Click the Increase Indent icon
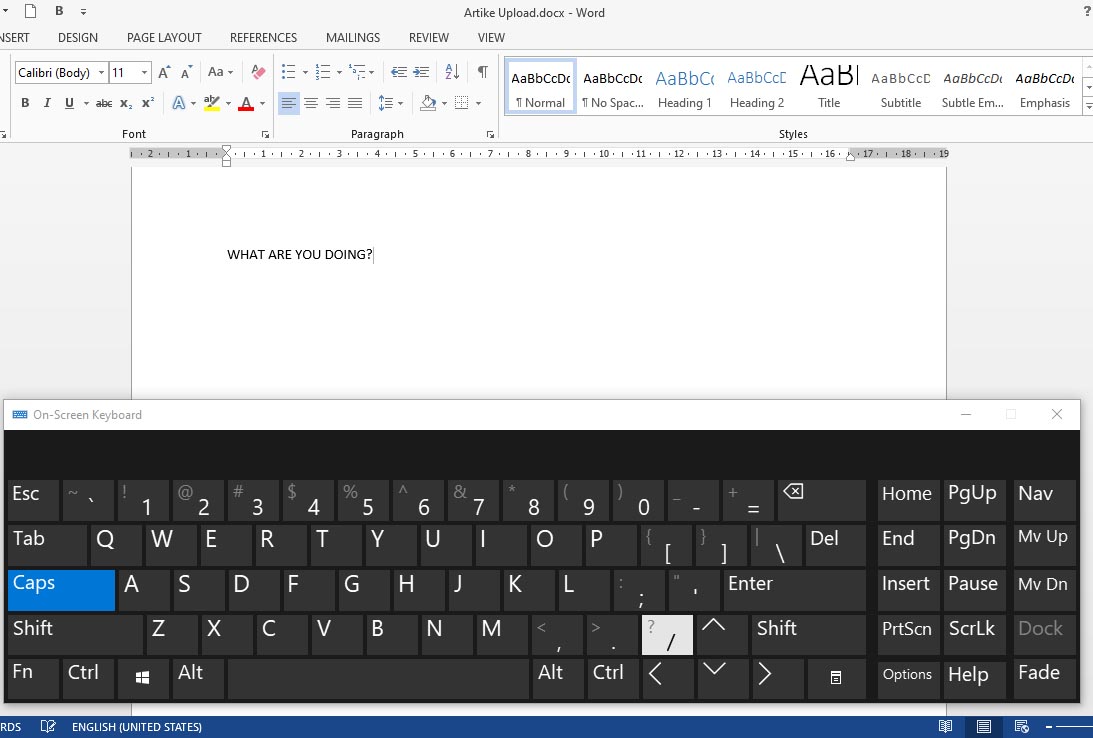The width and height of the screenshot is (1093, 738). click(421, 72)
